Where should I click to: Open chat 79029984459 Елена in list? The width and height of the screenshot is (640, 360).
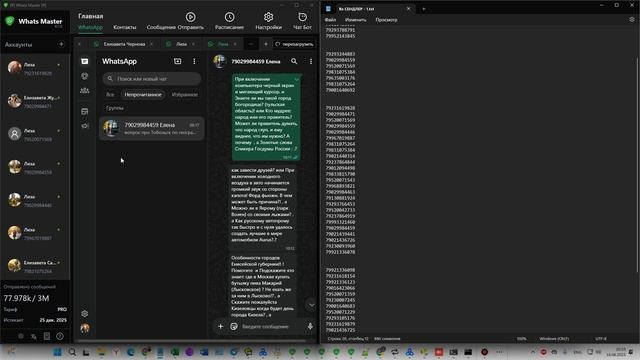pos(151,128)
